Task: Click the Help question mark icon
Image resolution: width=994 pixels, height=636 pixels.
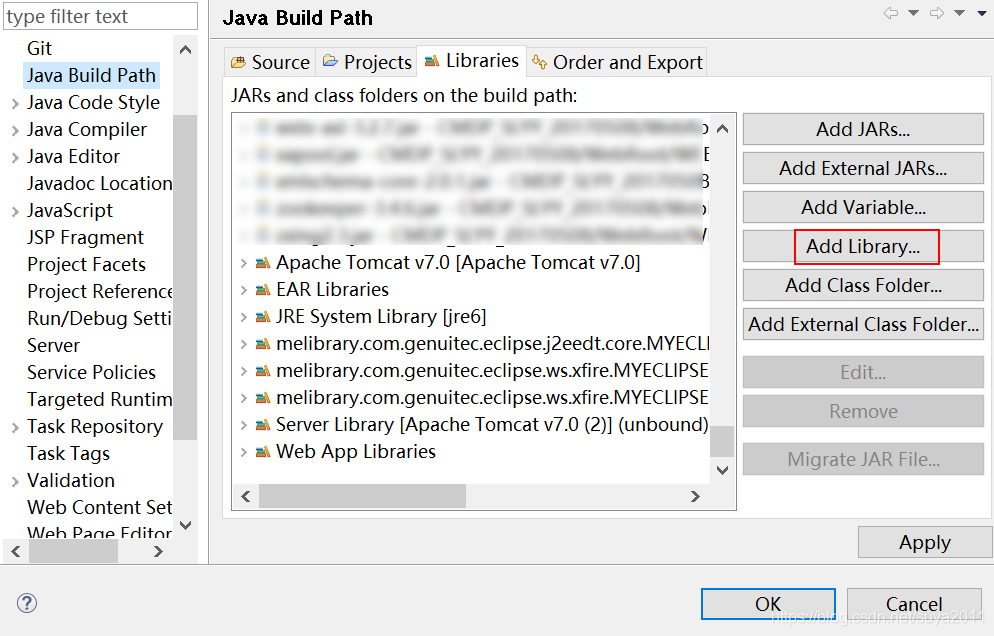Action: pyautogui.click(x=25, y=602)
